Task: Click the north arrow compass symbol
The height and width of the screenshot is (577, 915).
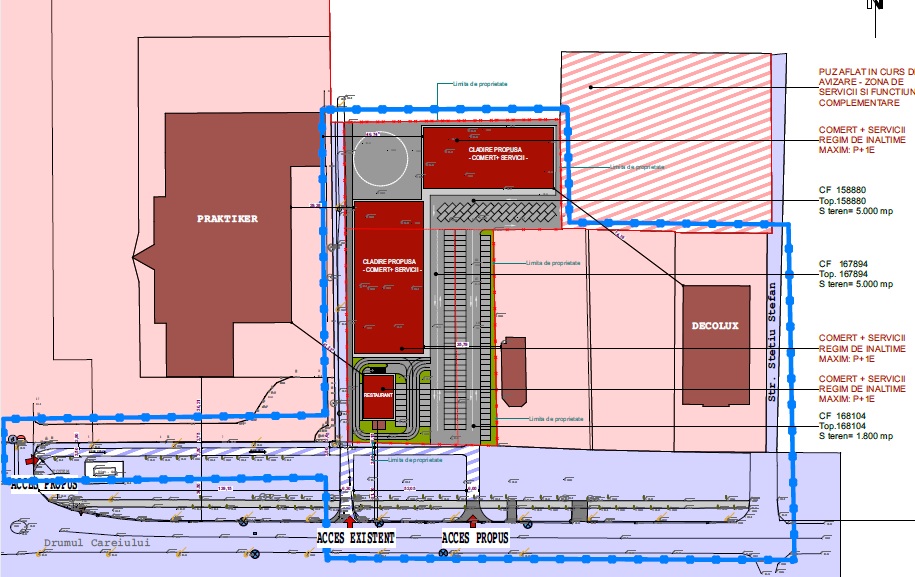Action: pos(876,4)
